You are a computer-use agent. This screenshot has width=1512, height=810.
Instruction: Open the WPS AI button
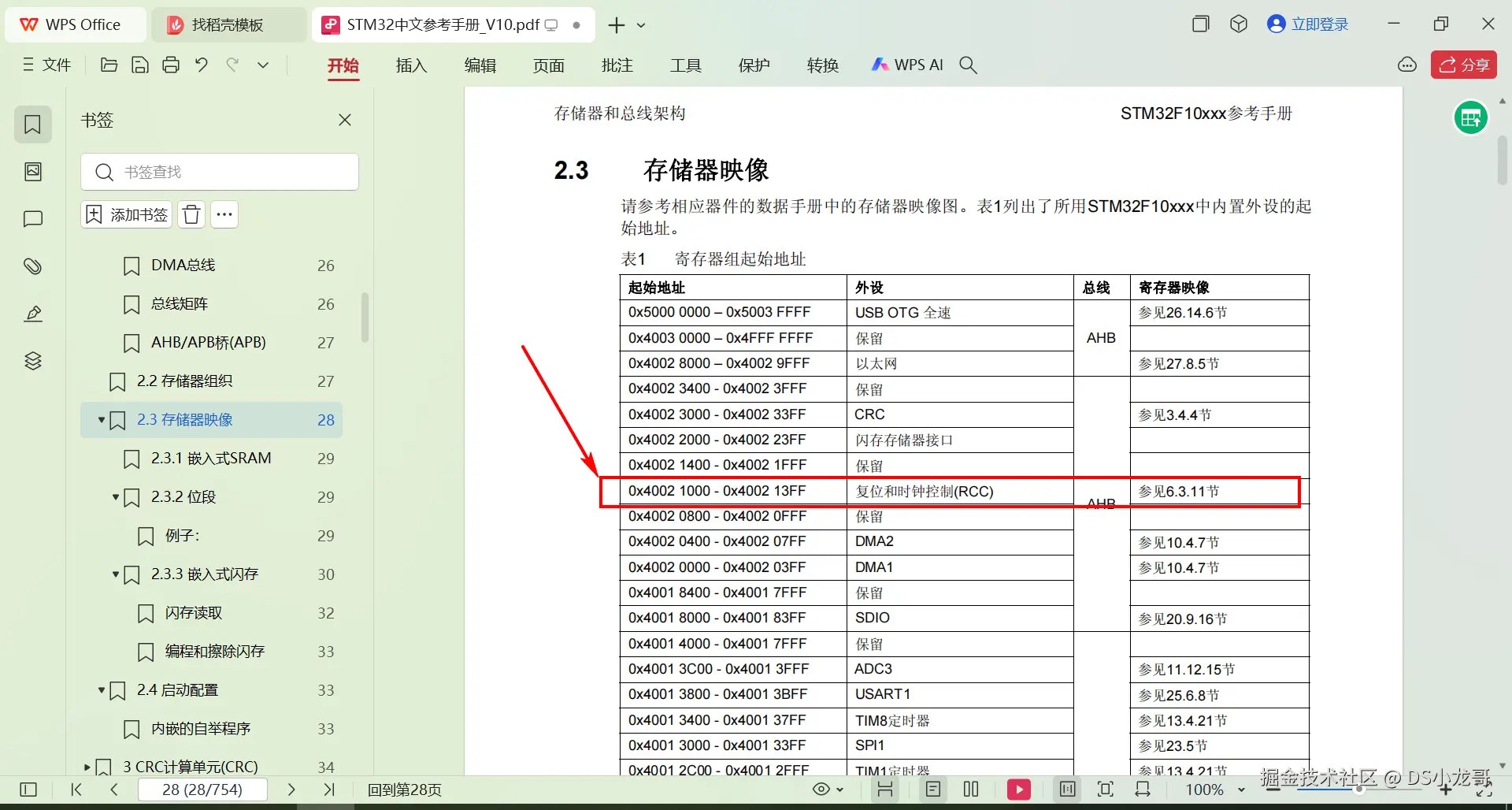[x=907, y=65]
